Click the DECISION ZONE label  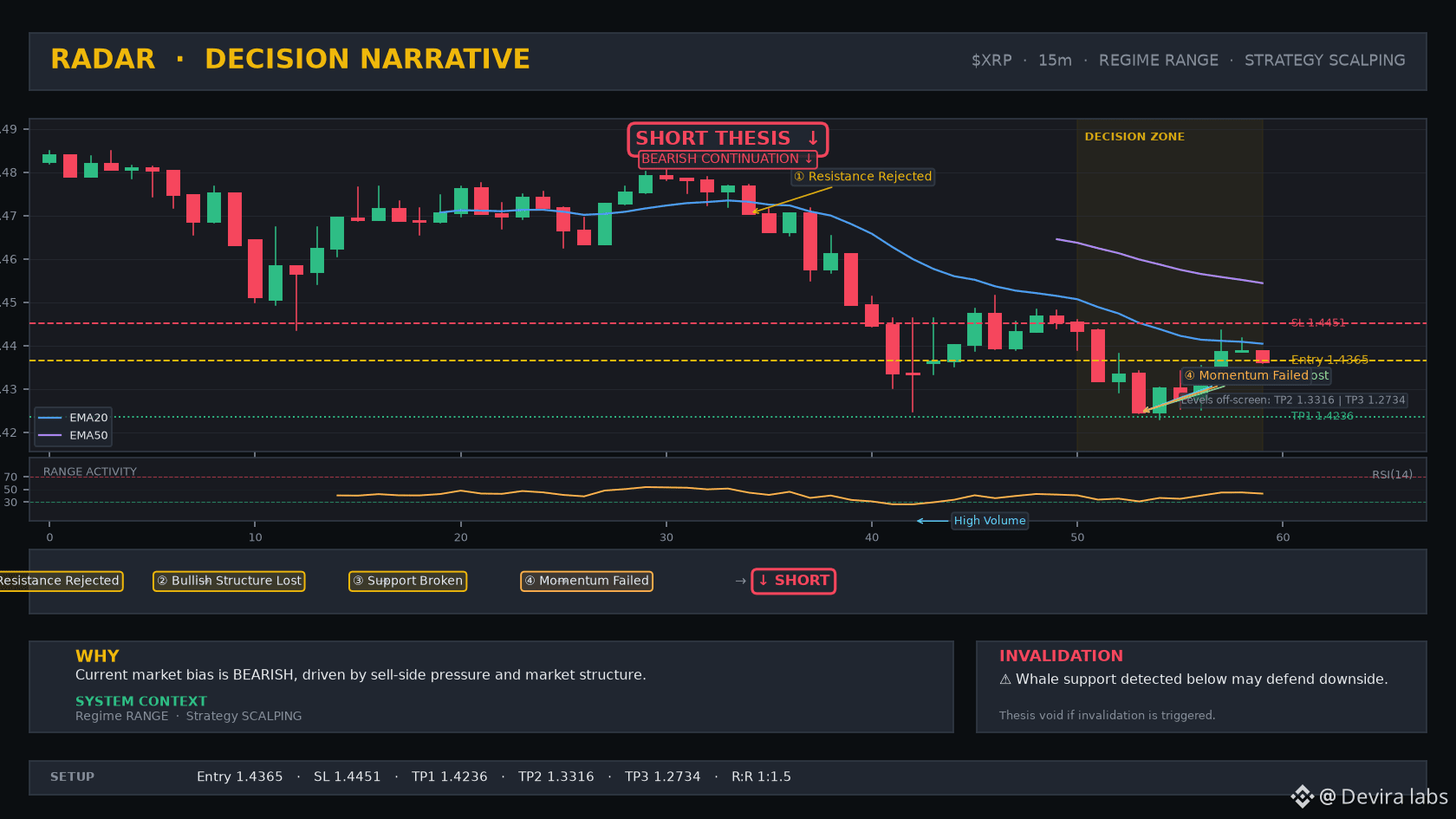click(1134, 137)
